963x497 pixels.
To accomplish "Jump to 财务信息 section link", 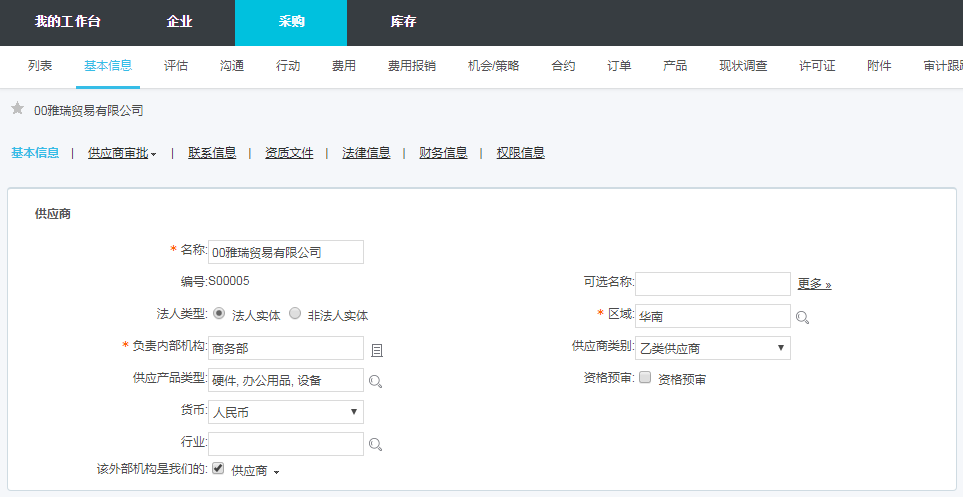I will coord(443,153).
